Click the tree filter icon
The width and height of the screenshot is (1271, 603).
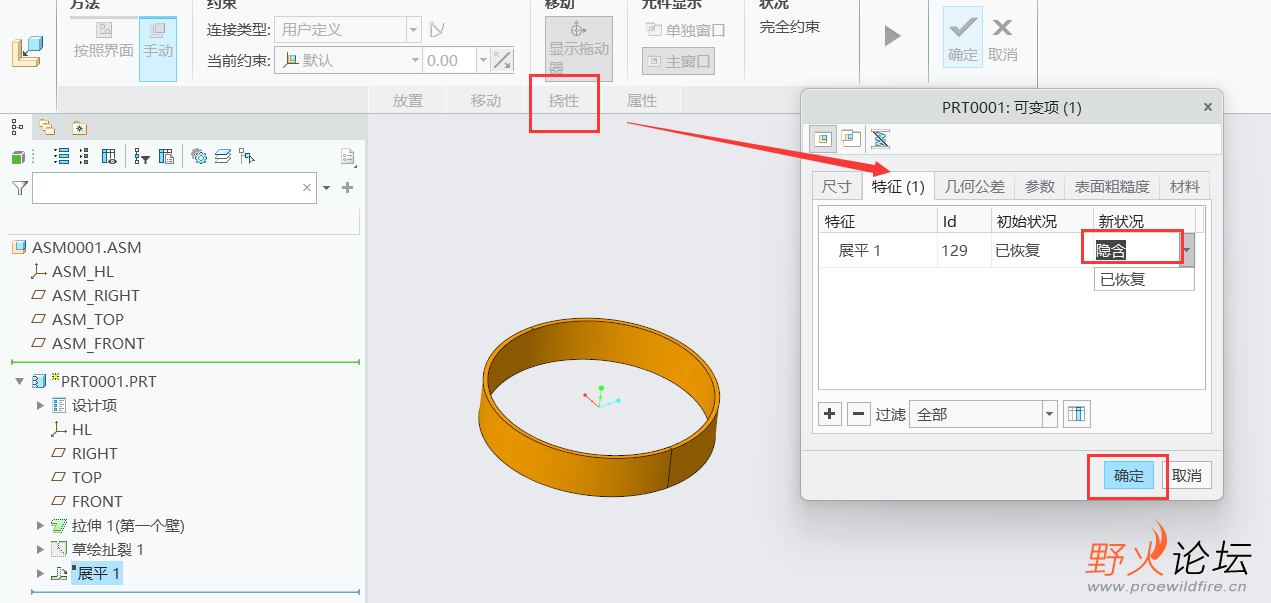142,156
